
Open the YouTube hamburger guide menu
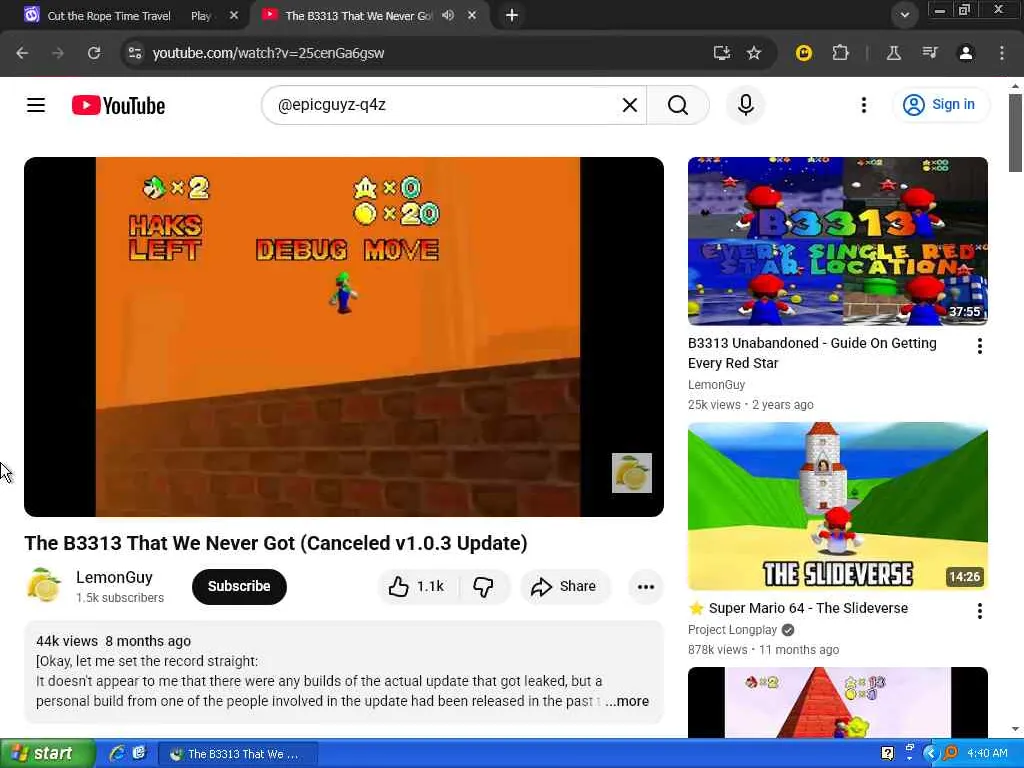click(36, 105)
